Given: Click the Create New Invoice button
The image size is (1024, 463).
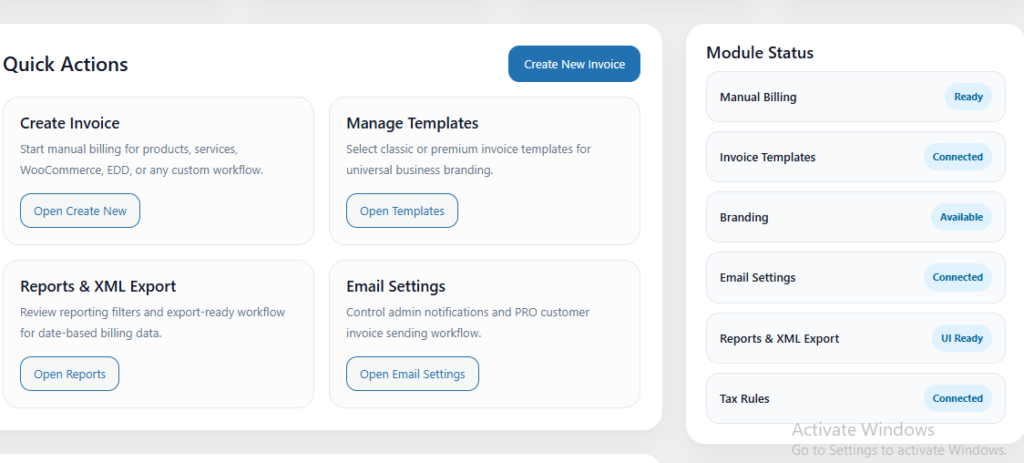Looking at the screenshot, I should (x=574, y=64).
